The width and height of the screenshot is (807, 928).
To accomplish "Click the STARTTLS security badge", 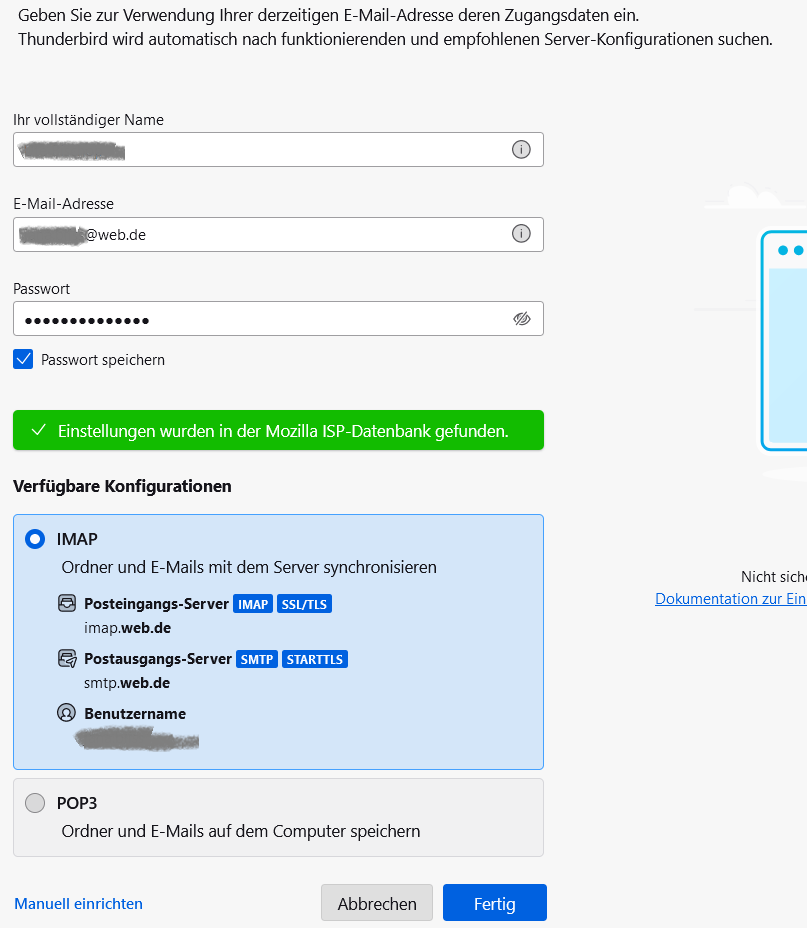I will [315, 659].
